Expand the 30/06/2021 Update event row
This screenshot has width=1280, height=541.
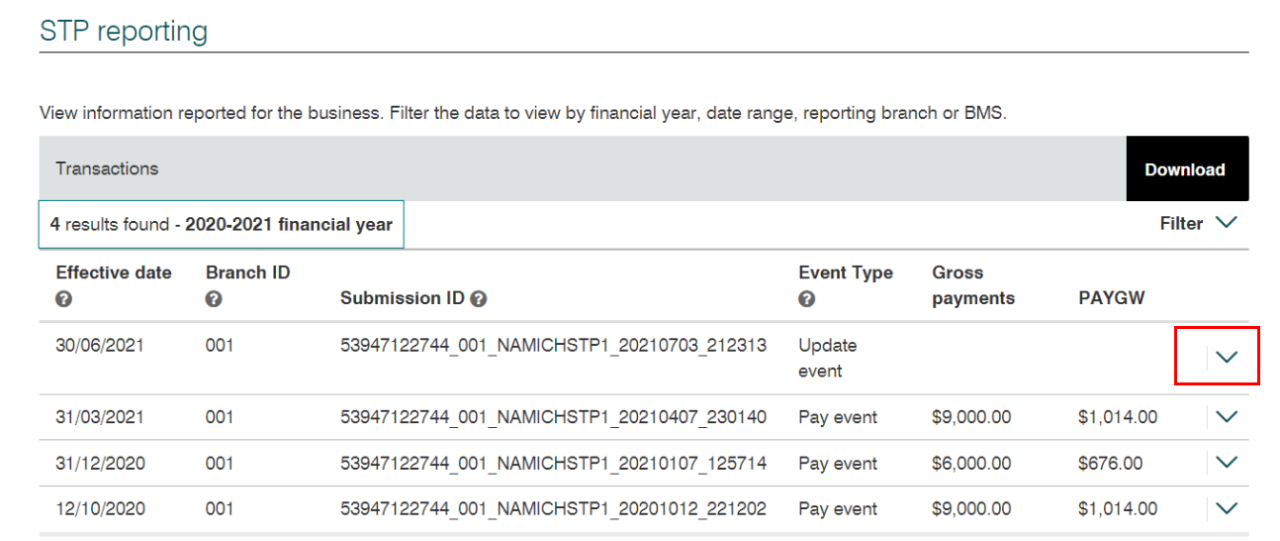click(x=1226, y=358)
